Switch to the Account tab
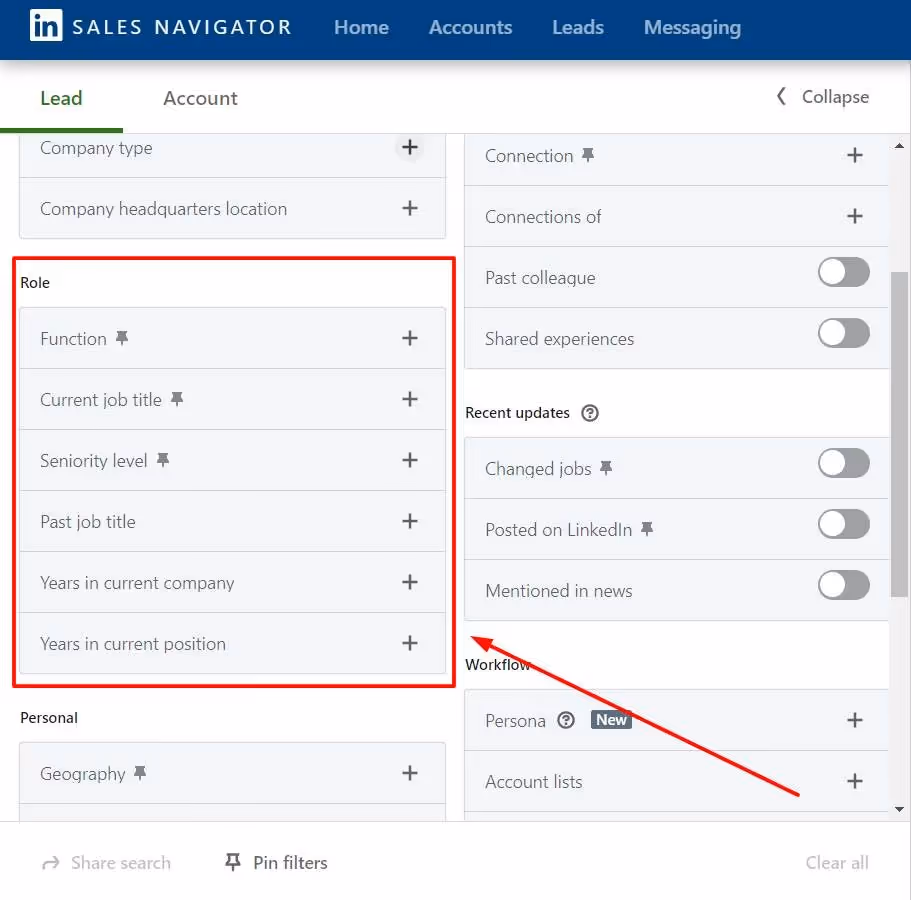The width and height of the screenshot is (911, 900). [199, 98]
